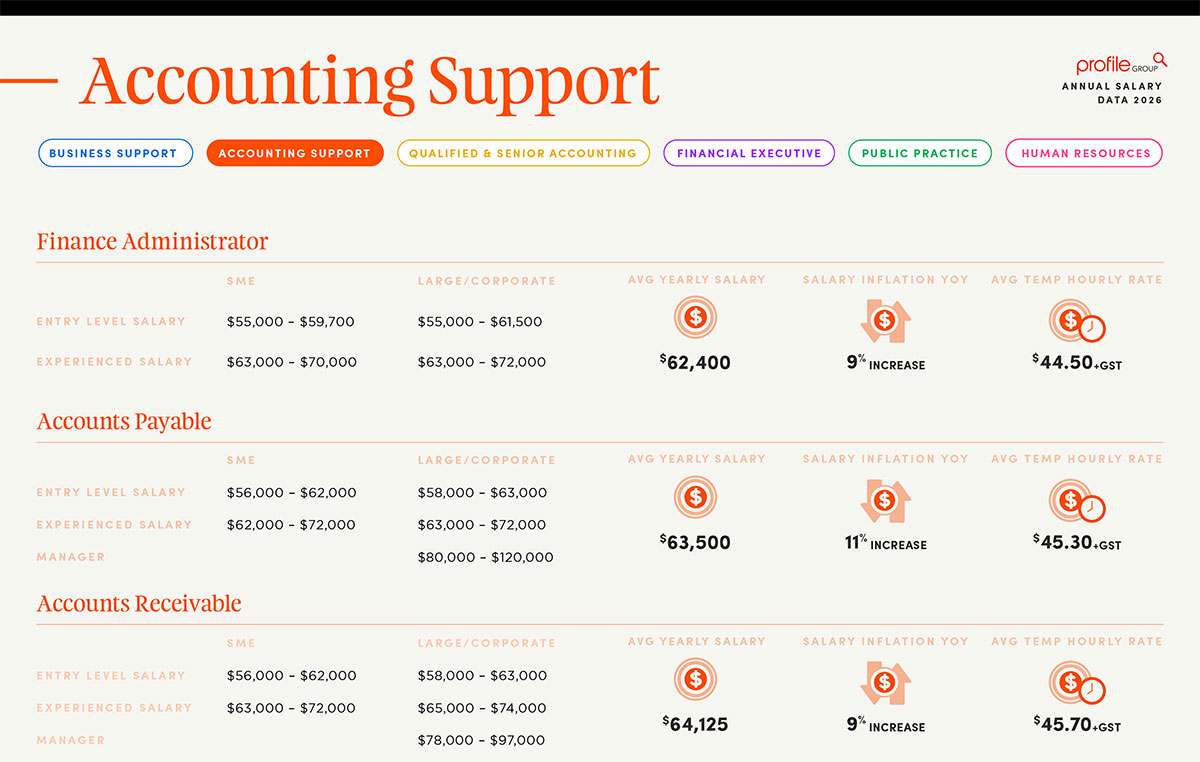Click Accounts Payable average salary dollar icon

(x=696, y=497)
